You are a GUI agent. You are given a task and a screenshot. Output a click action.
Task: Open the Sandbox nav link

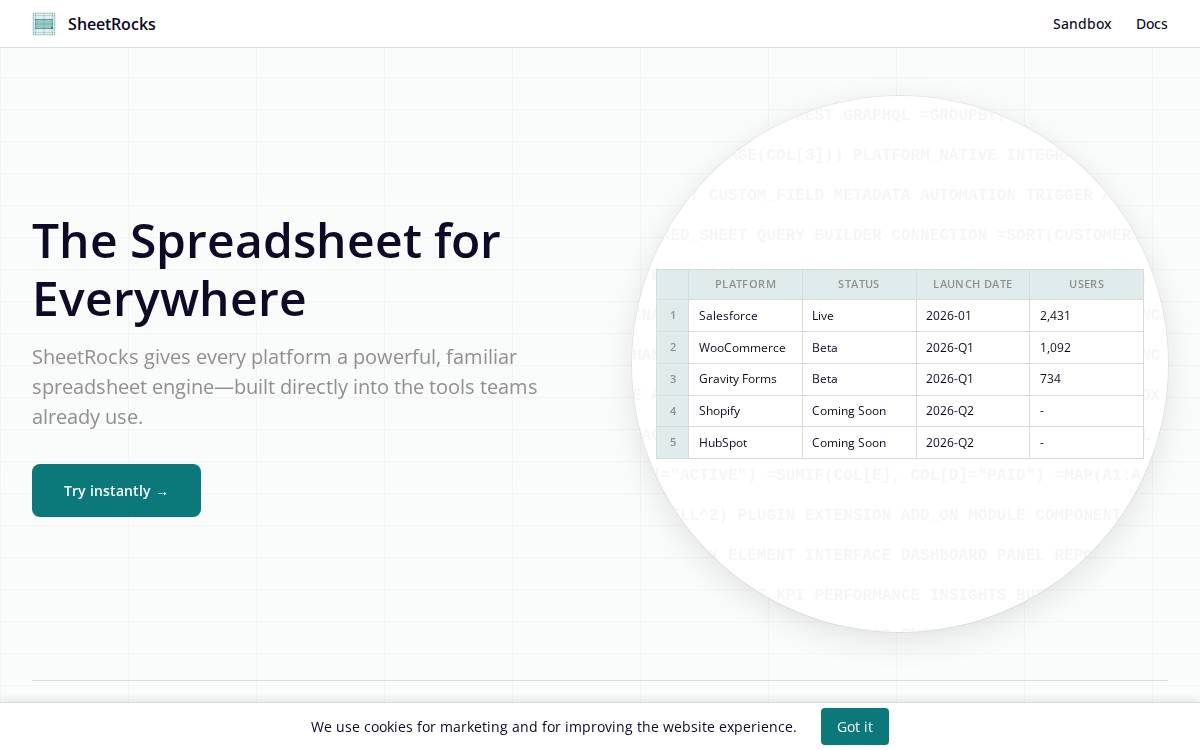1082,24
